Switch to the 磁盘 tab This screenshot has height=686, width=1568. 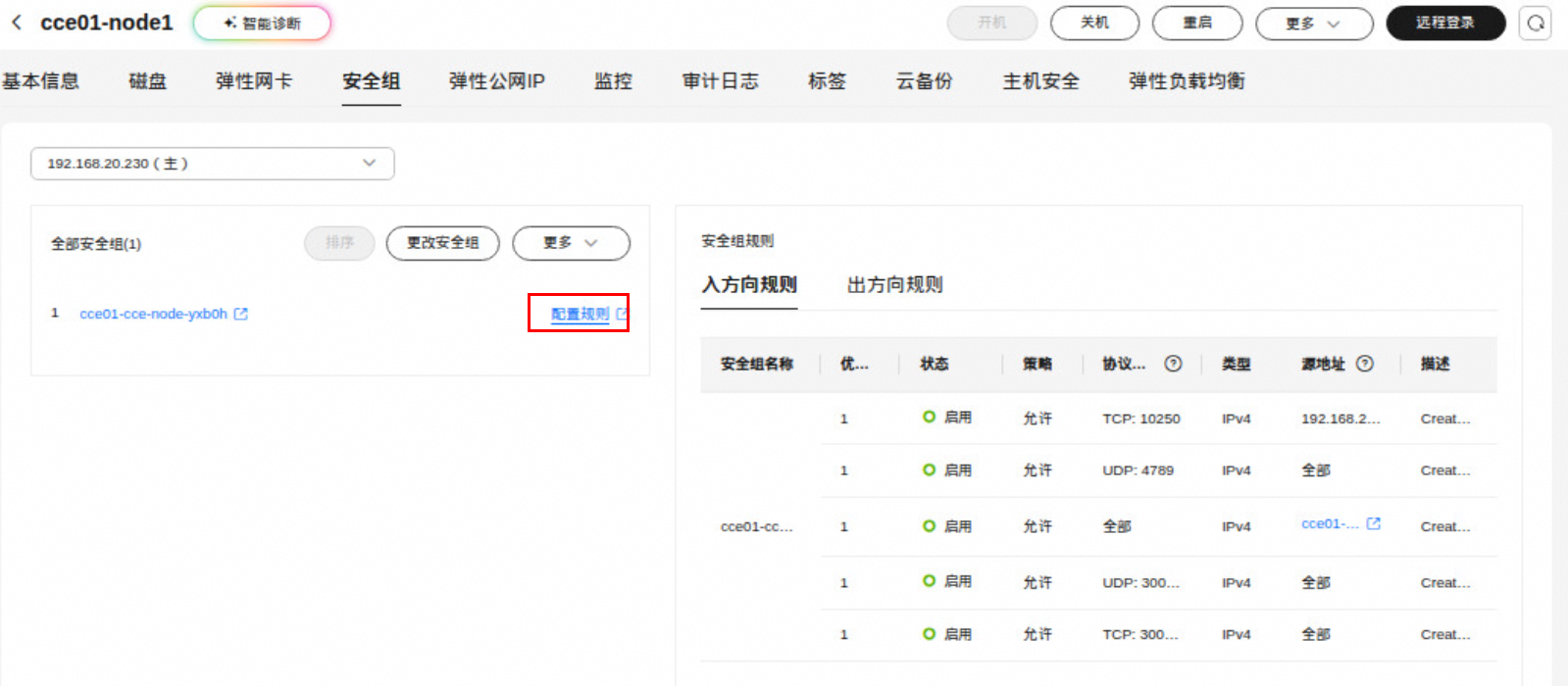[147, 81]
